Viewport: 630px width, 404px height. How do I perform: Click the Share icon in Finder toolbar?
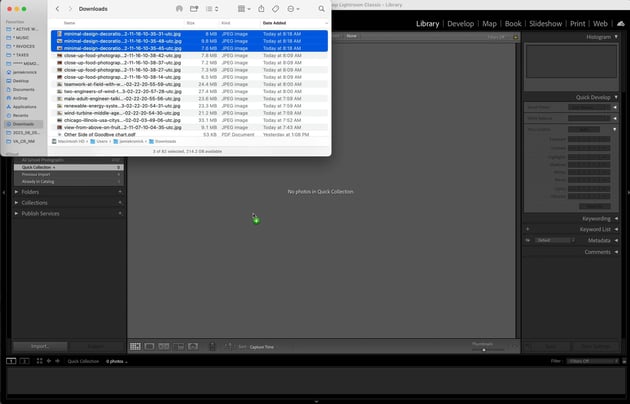(x=261, y=9)
